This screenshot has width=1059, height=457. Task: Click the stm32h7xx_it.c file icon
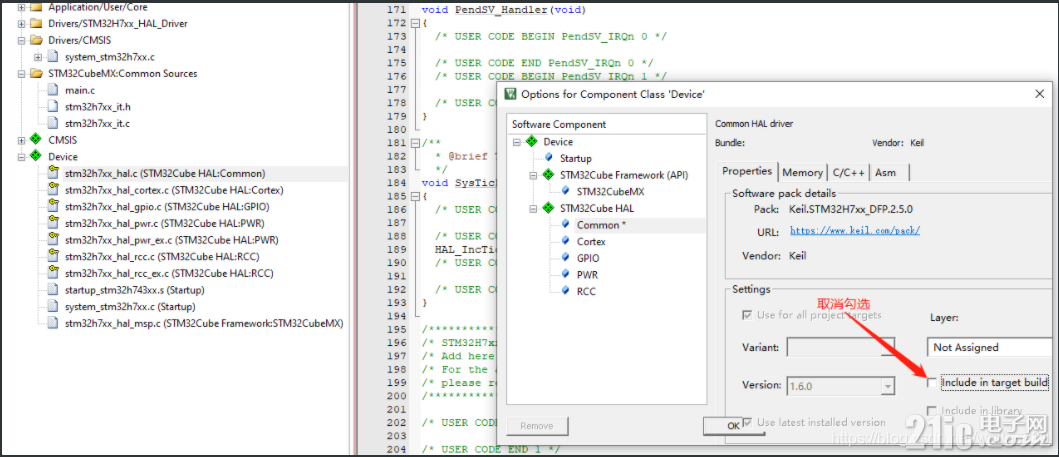tap(53, 124)
